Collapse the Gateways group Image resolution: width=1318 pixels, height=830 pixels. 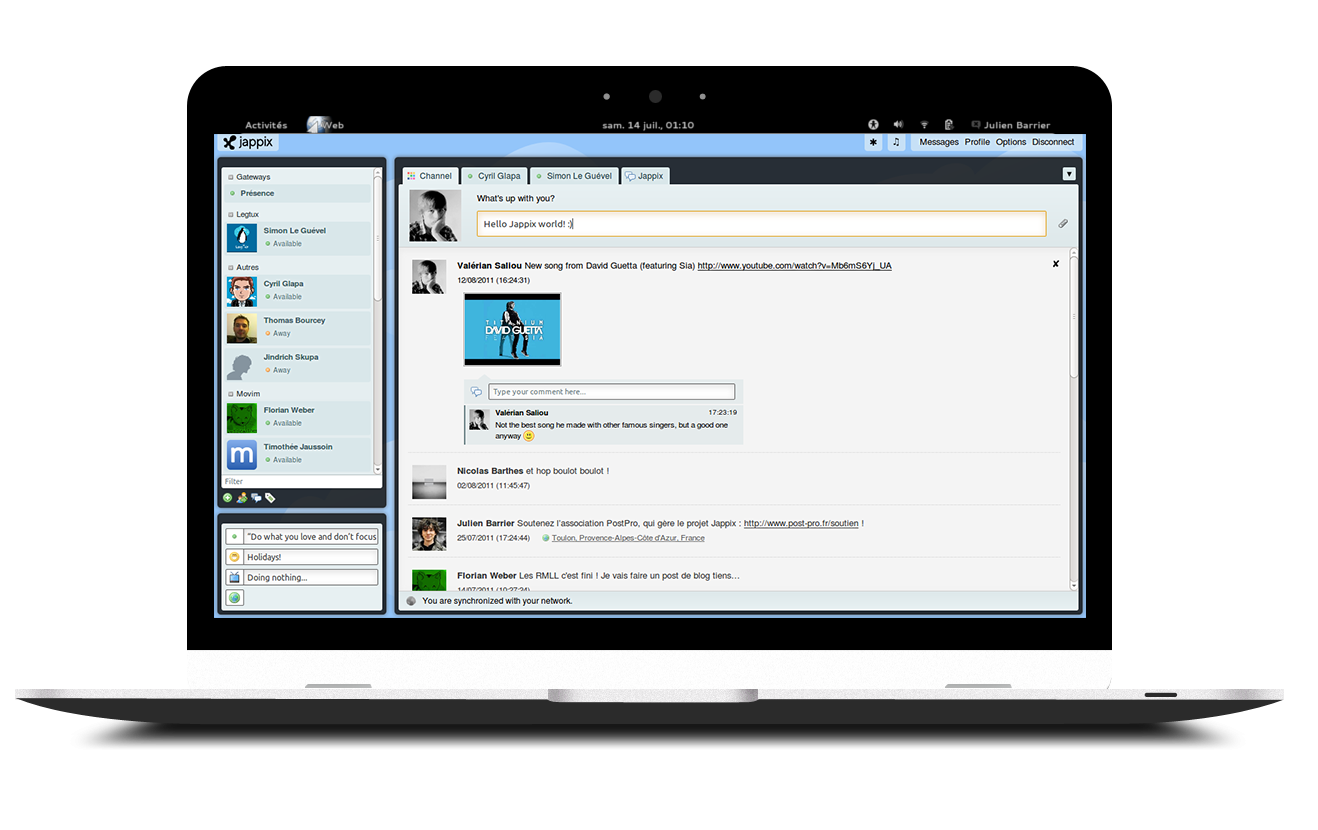click(231, 177)
